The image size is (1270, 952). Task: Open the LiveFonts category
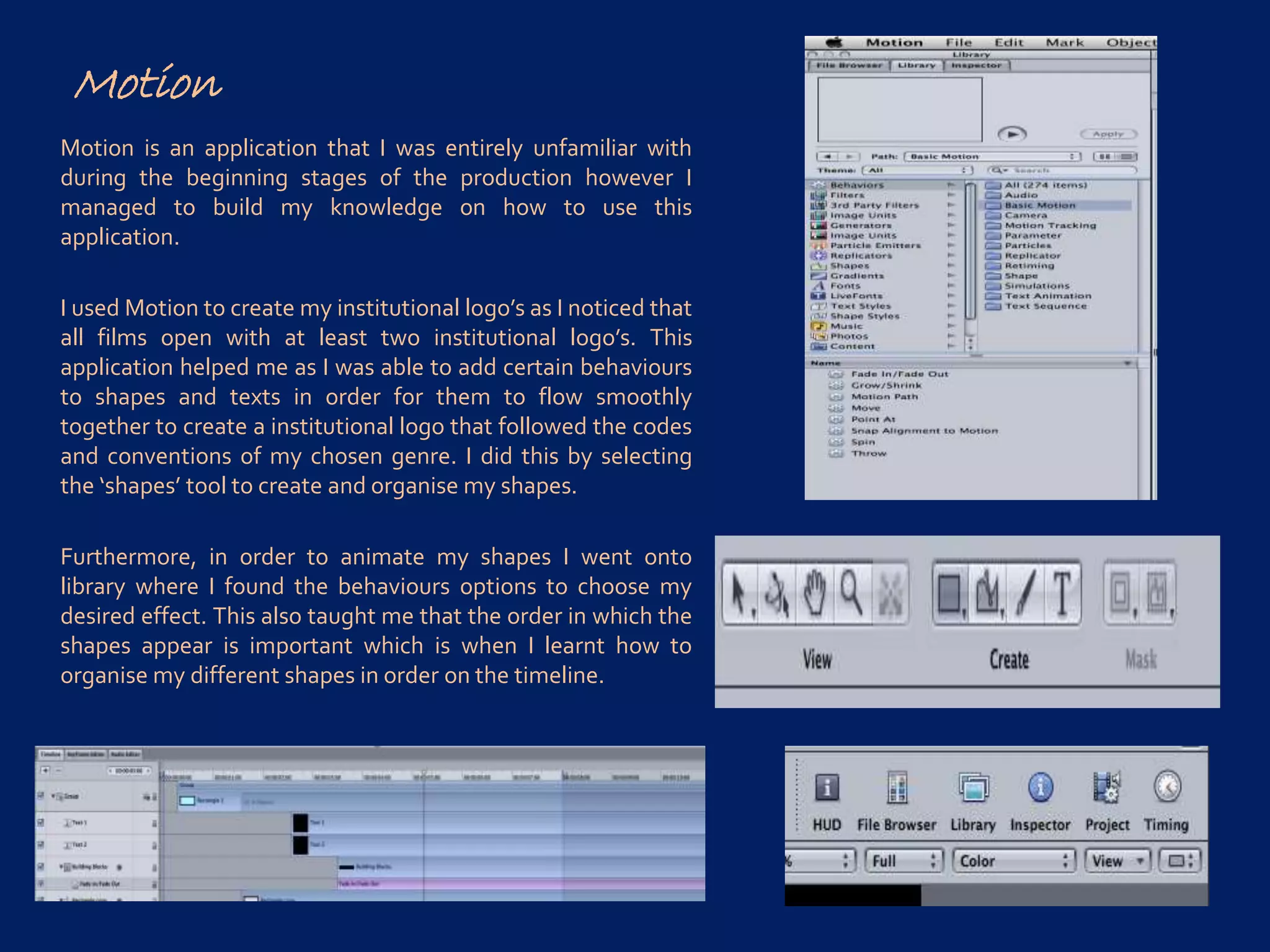848,296
